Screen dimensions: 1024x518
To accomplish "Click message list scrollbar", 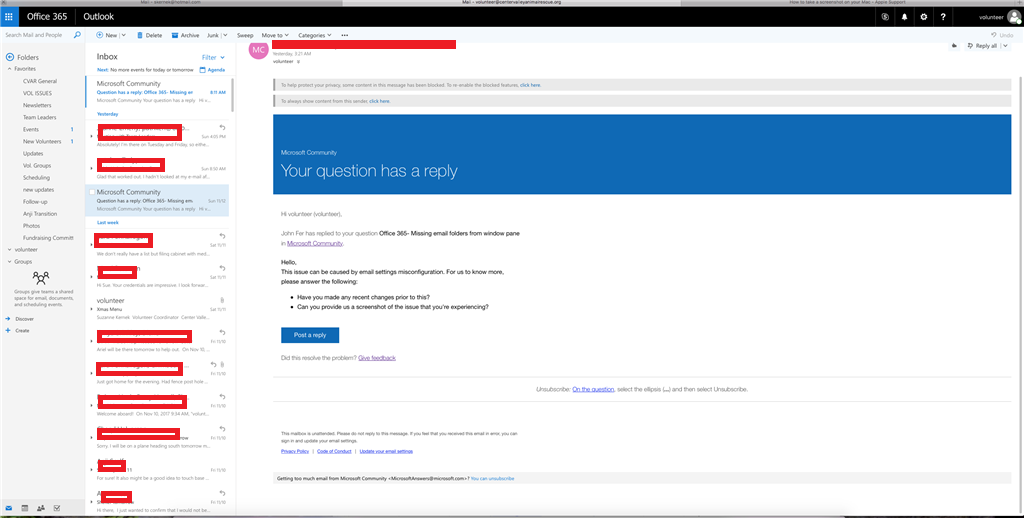I will [x=232, y=93].
